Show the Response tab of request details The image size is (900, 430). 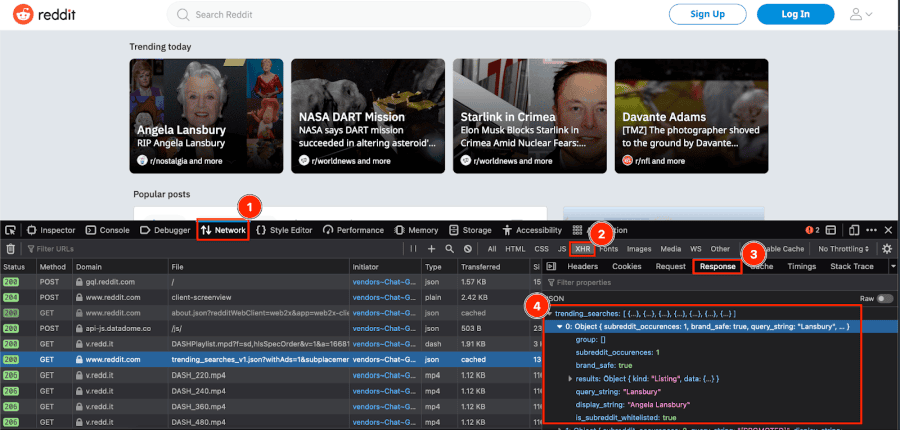717,266
